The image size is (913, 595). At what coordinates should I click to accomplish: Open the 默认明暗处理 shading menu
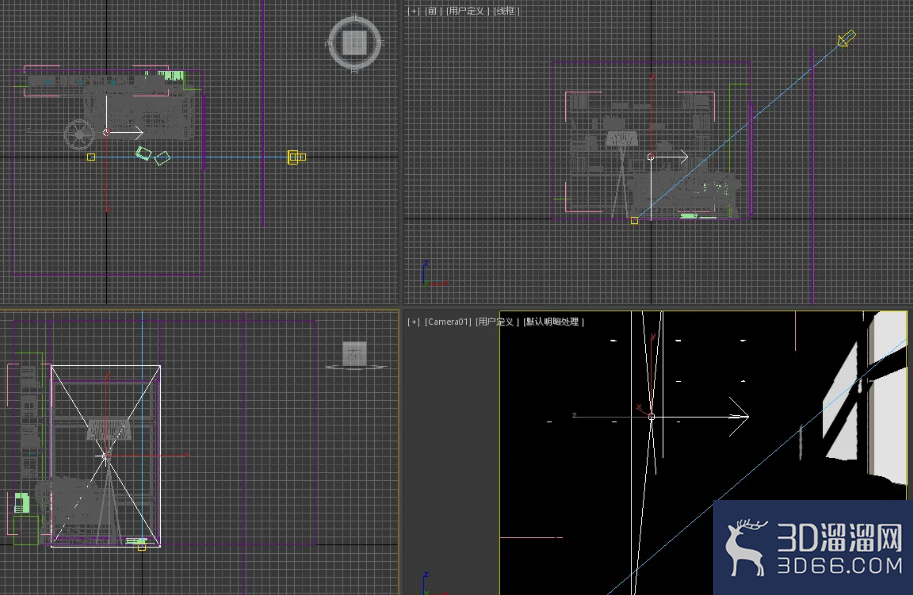(553, 321)
